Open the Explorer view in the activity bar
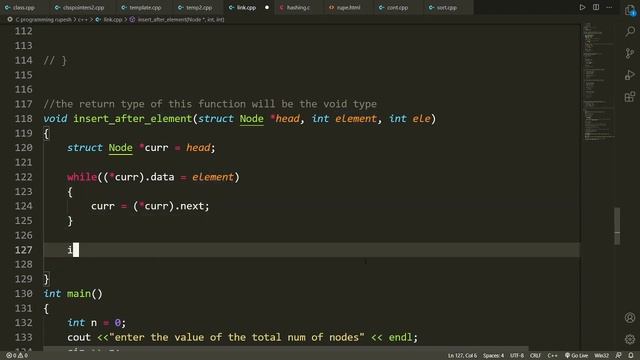 click(630, 10)
